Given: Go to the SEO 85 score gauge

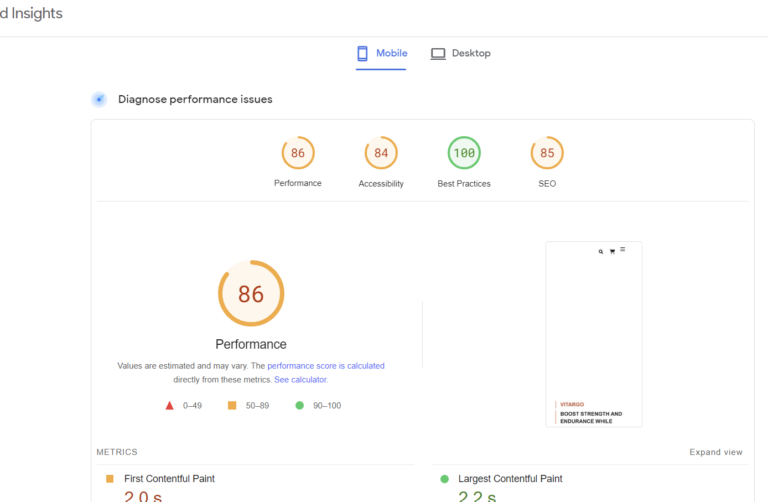Looking at the screenshot, I should pyautogui.click(x=547, y=153).
